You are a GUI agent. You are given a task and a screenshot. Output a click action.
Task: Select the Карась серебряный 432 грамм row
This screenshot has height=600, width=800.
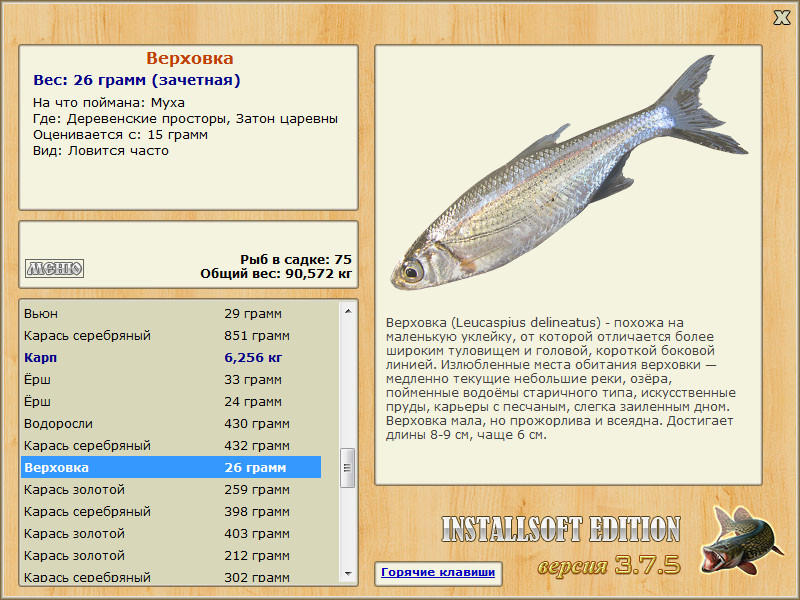[x=171, y=445]
